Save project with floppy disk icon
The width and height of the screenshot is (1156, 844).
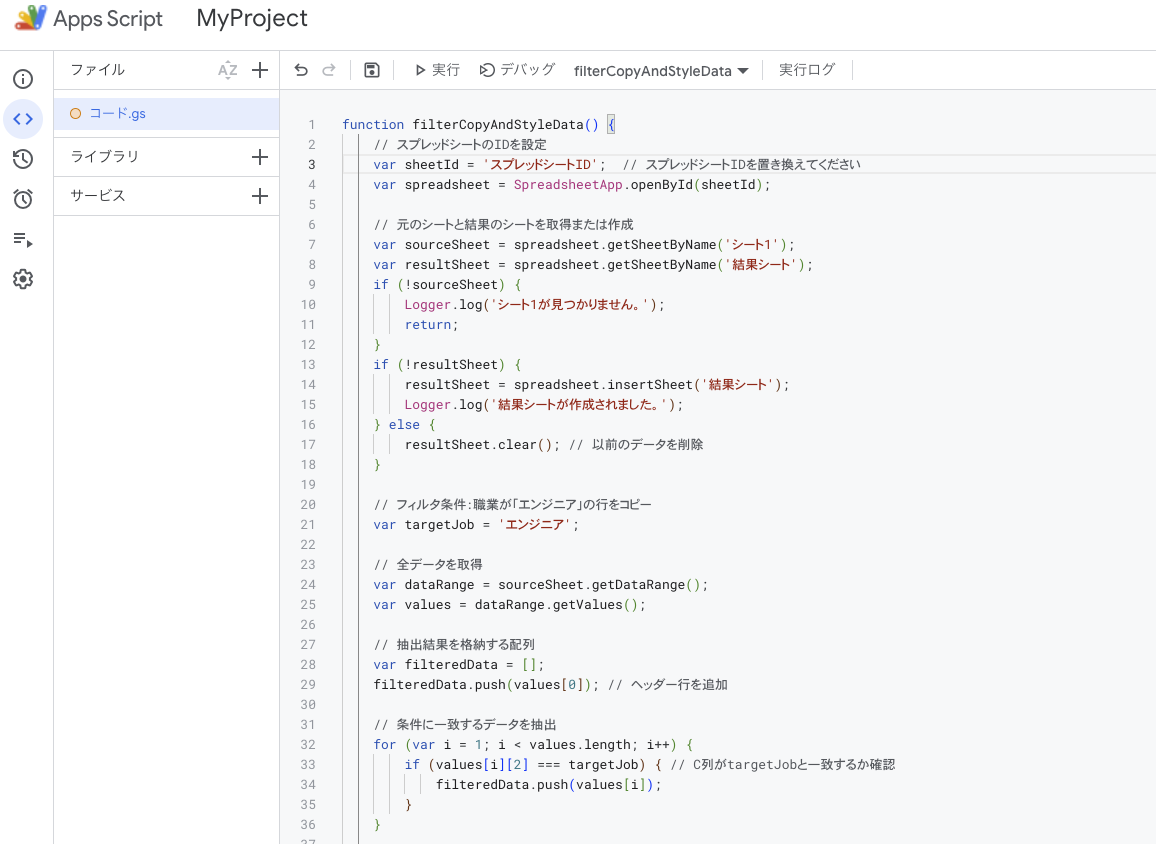click(x=372, y=70)
